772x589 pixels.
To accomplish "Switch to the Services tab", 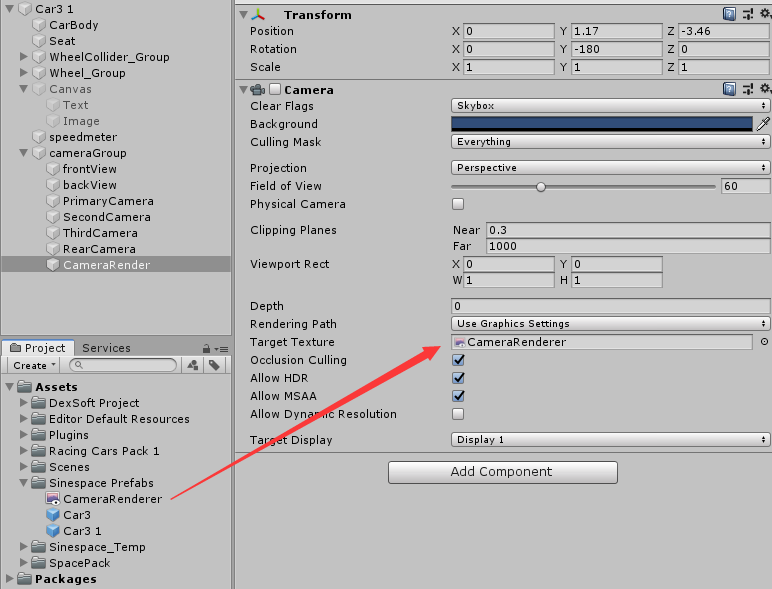I will point(106,348).
